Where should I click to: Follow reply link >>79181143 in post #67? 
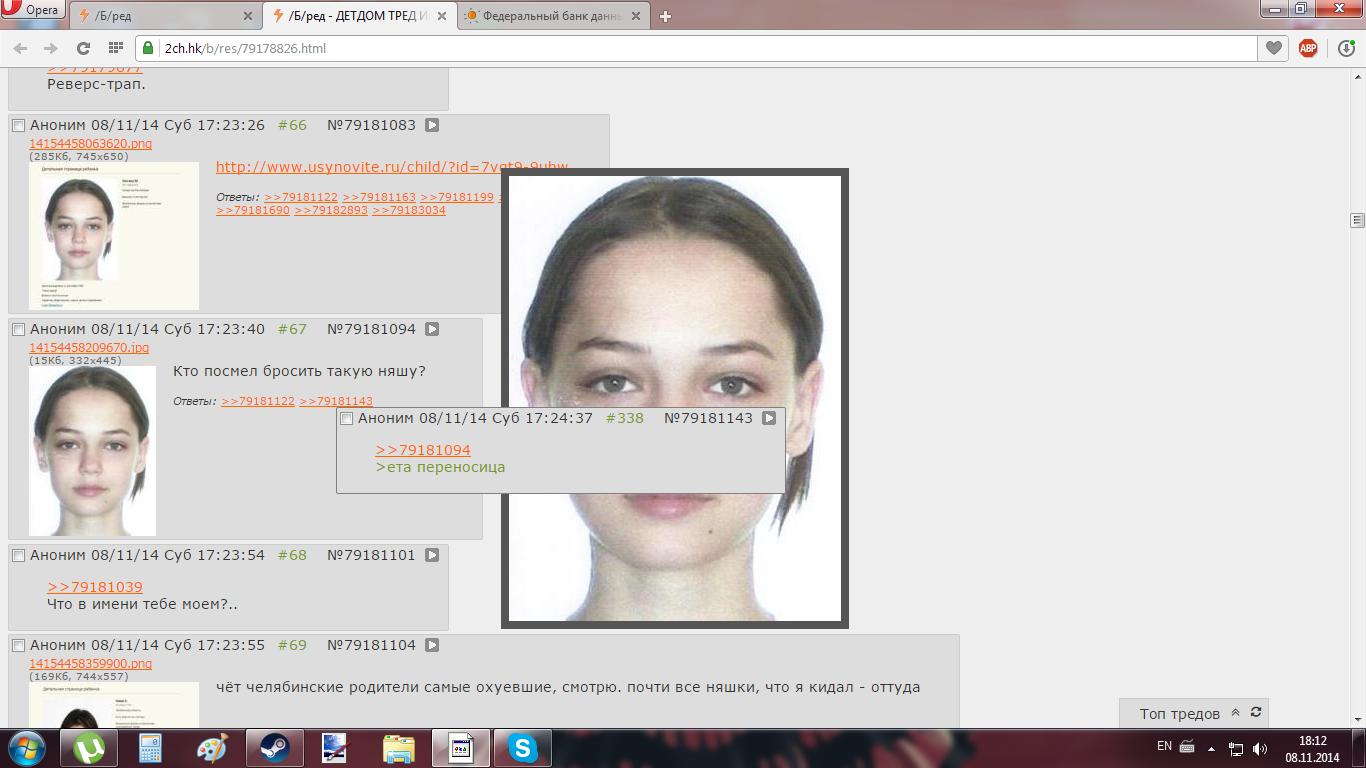coord(336,401)
